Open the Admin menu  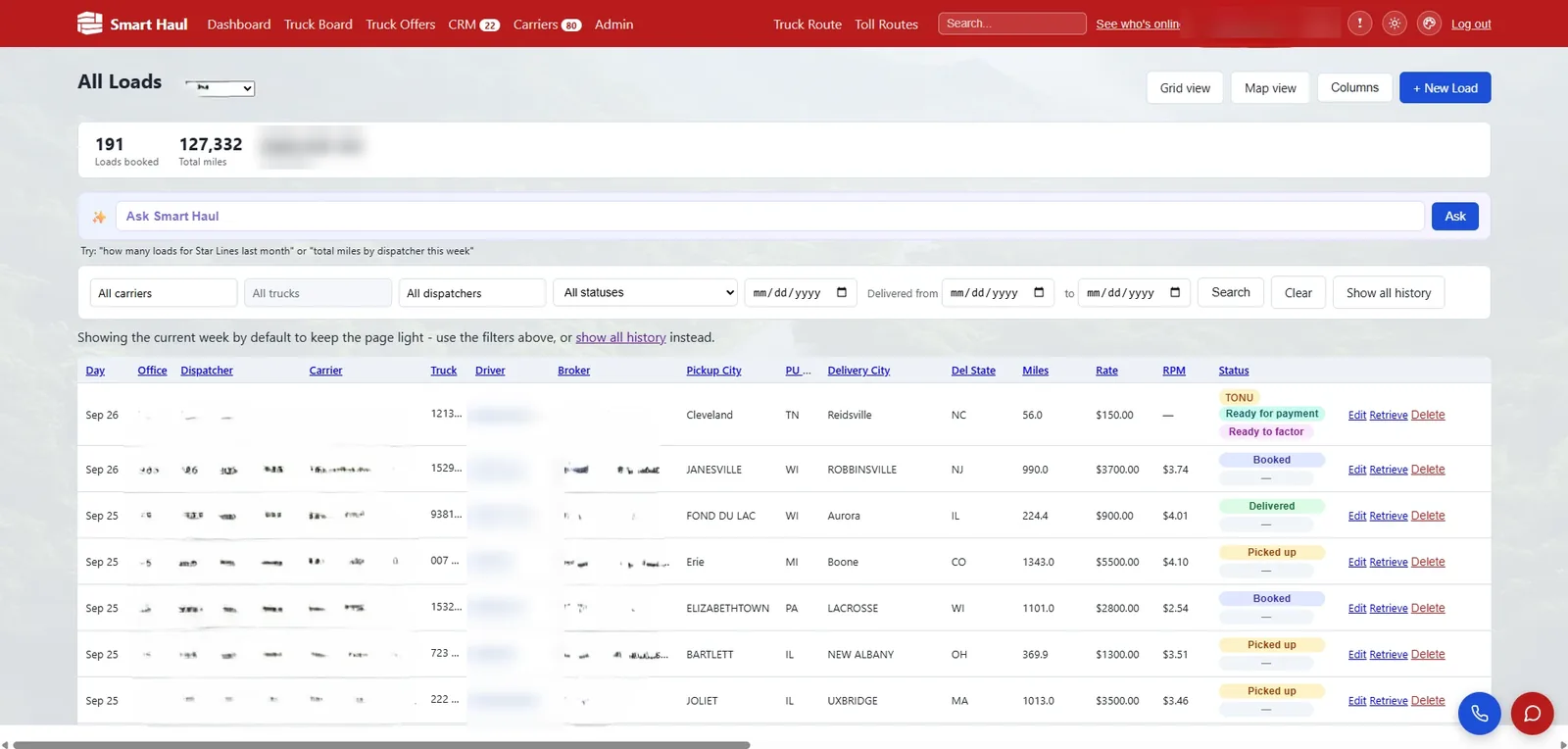coord(613,25)
